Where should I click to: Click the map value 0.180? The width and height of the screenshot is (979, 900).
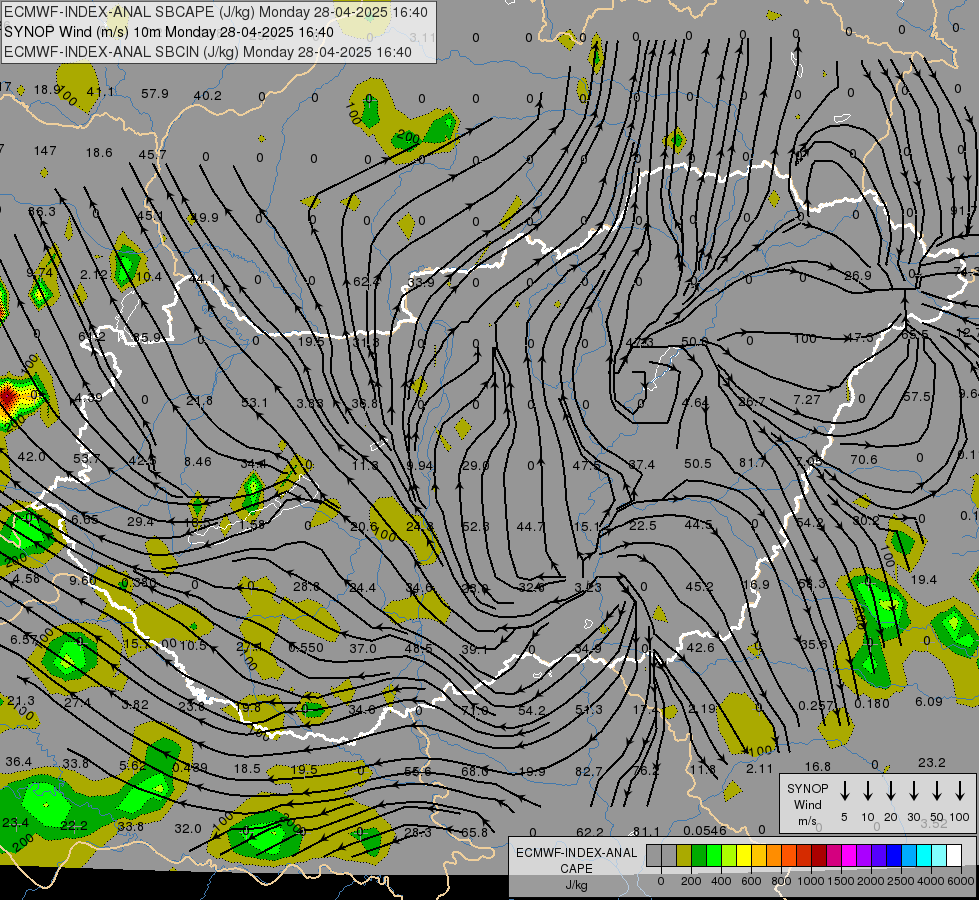pos(872,704)
